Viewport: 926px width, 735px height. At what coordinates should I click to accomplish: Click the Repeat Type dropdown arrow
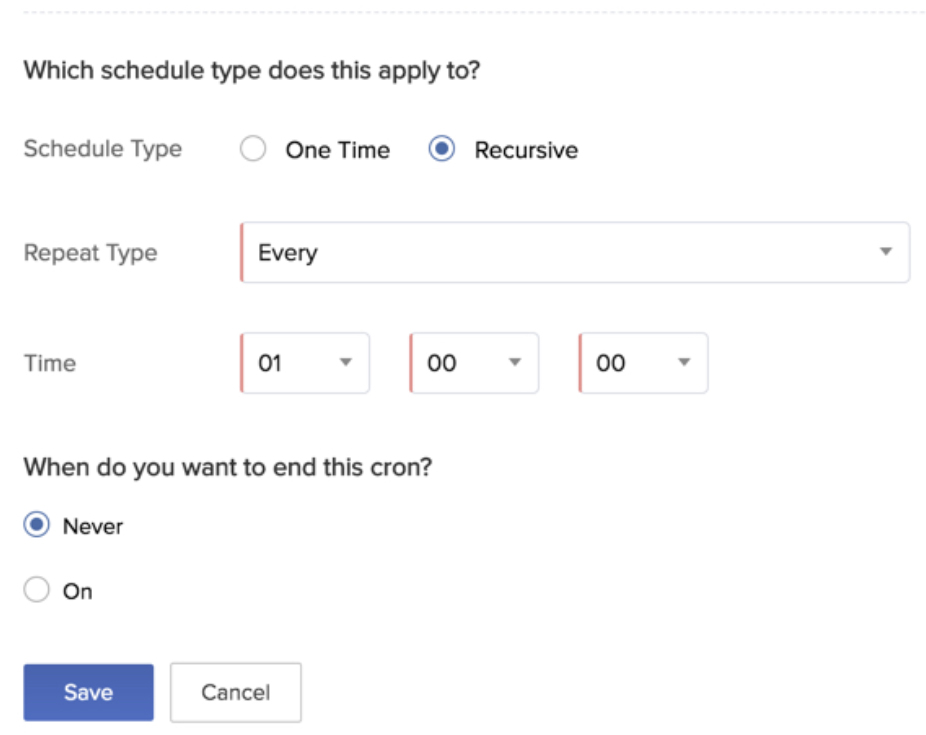click(884, 252)
